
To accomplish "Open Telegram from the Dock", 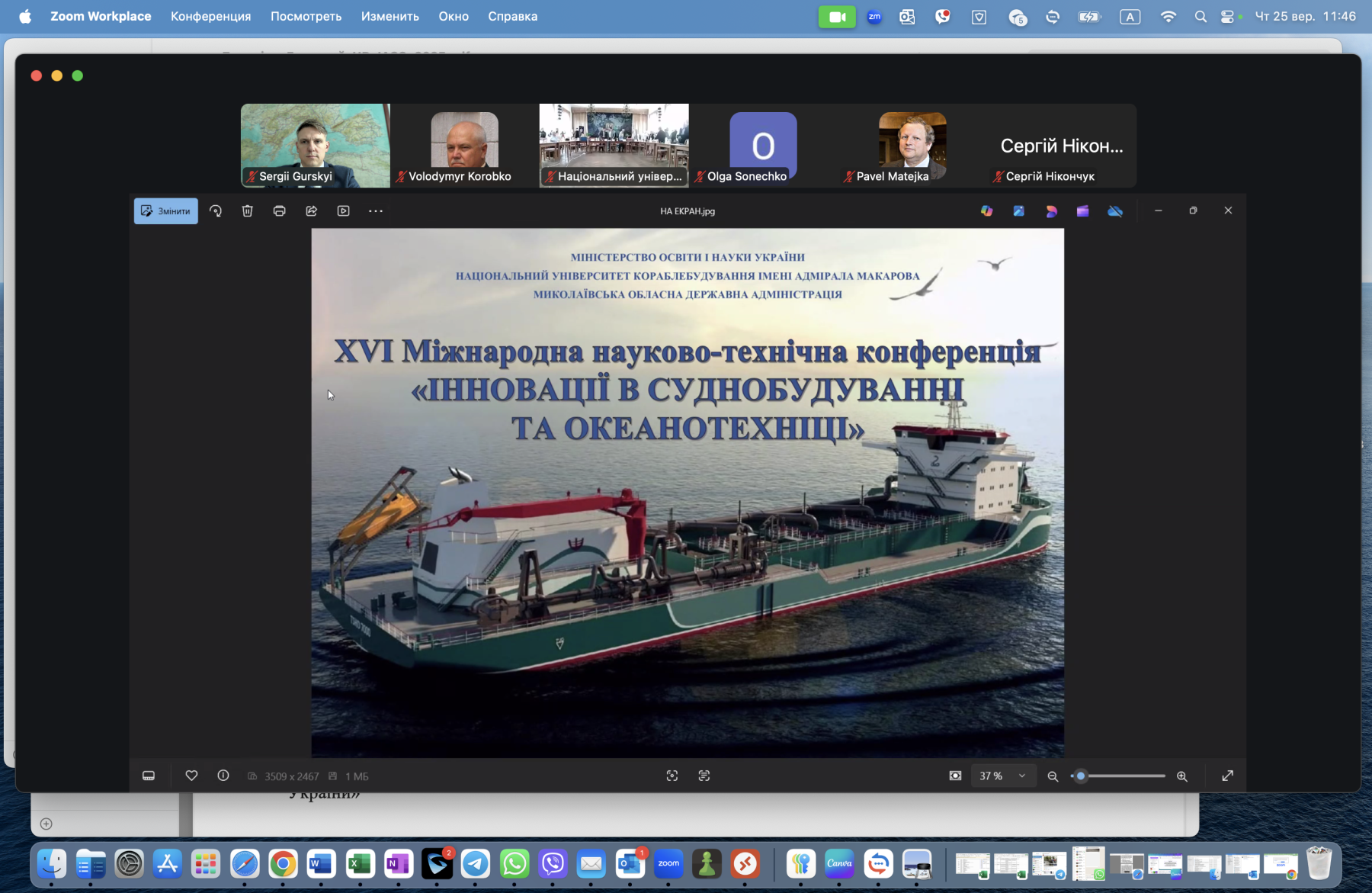I will [x=476, y=864].
